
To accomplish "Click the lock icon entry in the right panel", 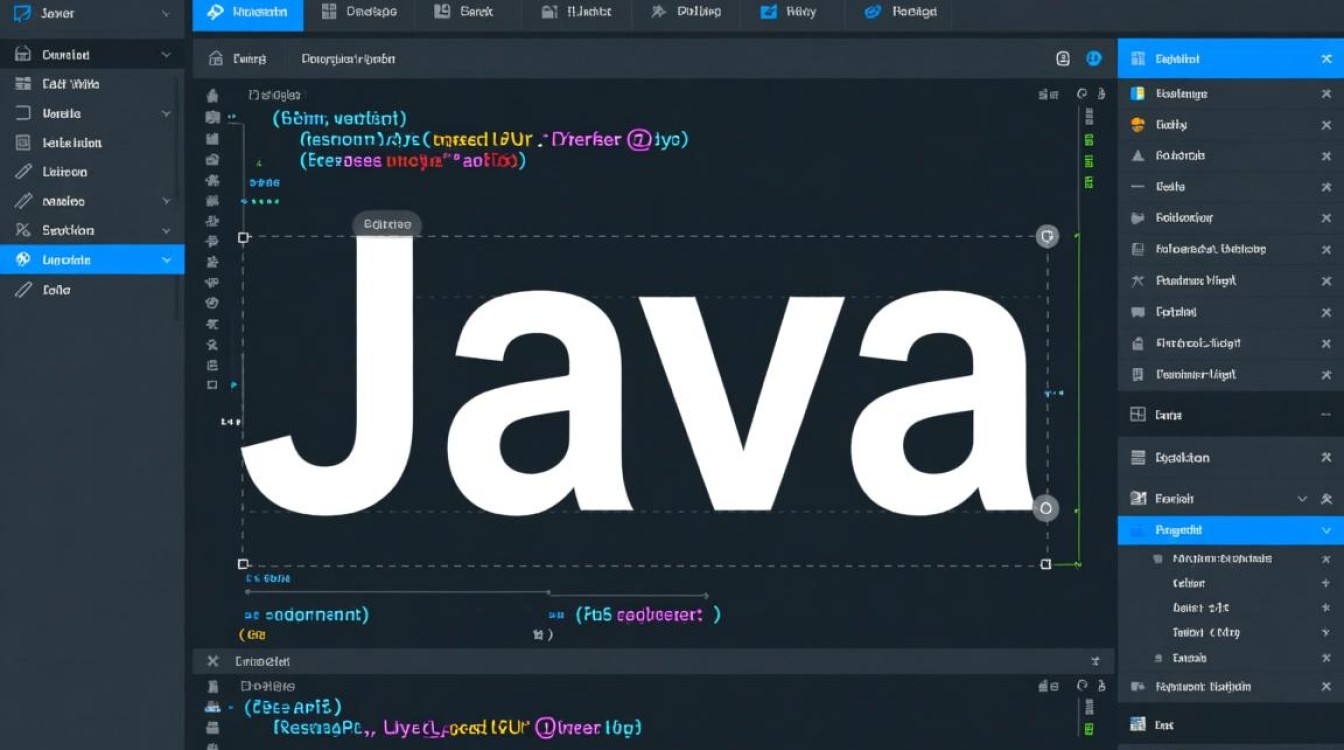I will (x=1138, y=343).
